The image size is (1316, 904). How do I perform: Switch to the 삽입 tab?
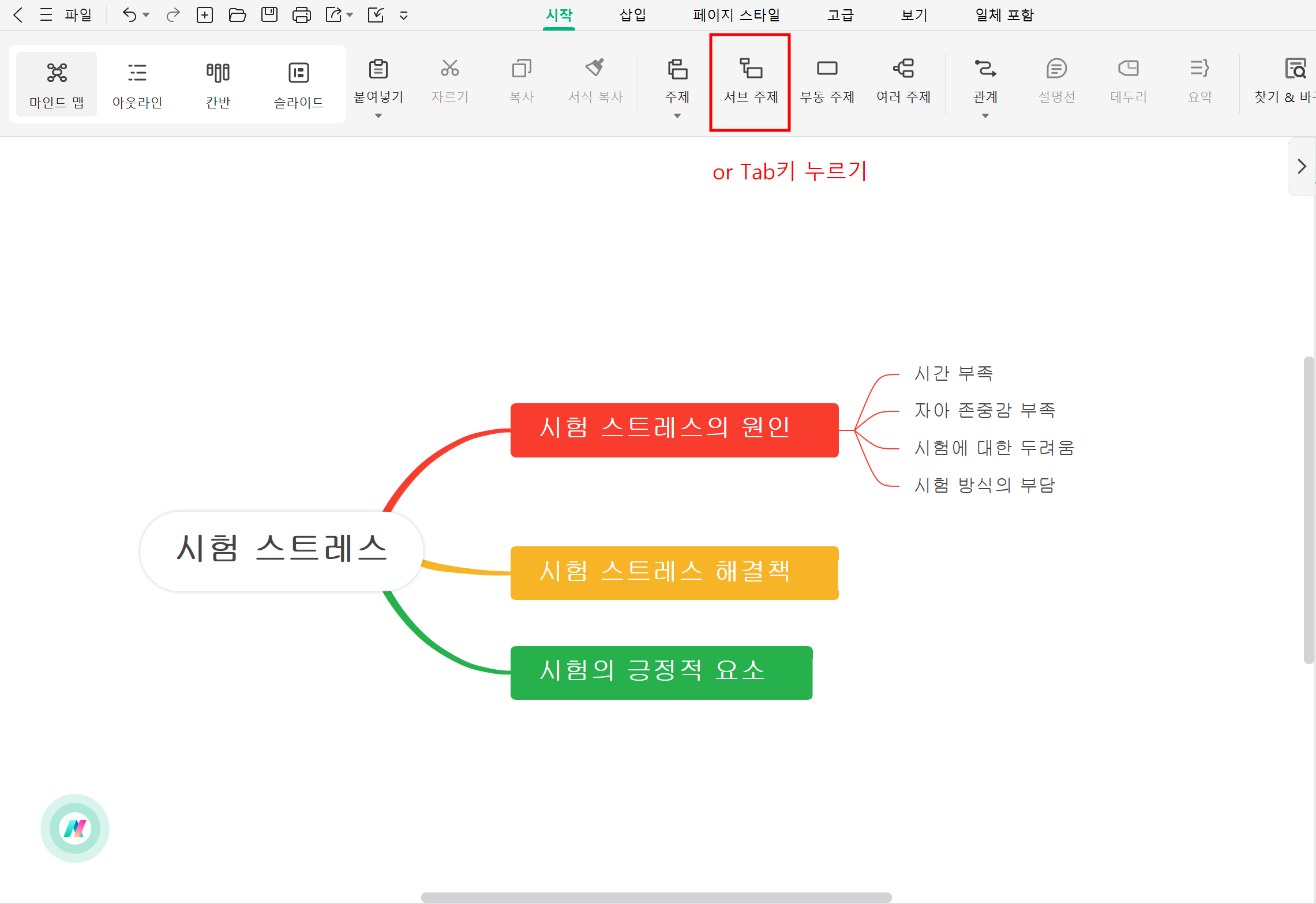point(633,15)
